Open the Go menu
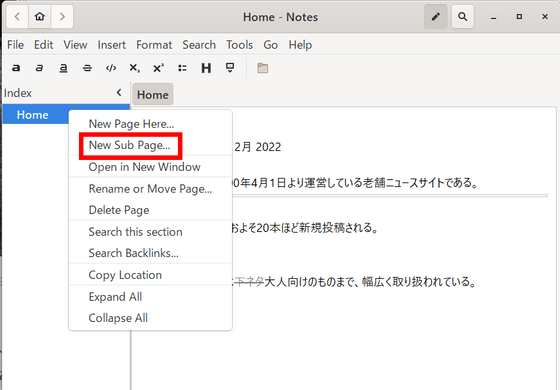The image size is (560, 390). coord(270,45)
